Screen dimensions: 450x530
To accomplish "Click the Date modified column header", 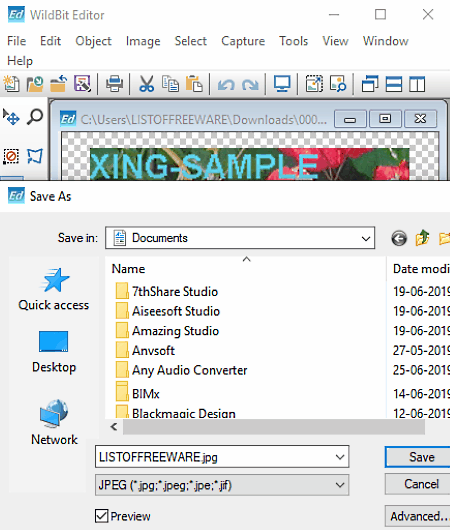I will point(421,269).
